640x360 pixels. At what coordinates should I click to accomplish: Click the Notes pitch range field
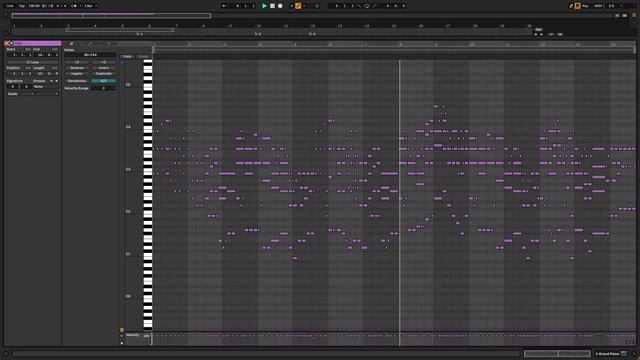click(x=90, y=55)
